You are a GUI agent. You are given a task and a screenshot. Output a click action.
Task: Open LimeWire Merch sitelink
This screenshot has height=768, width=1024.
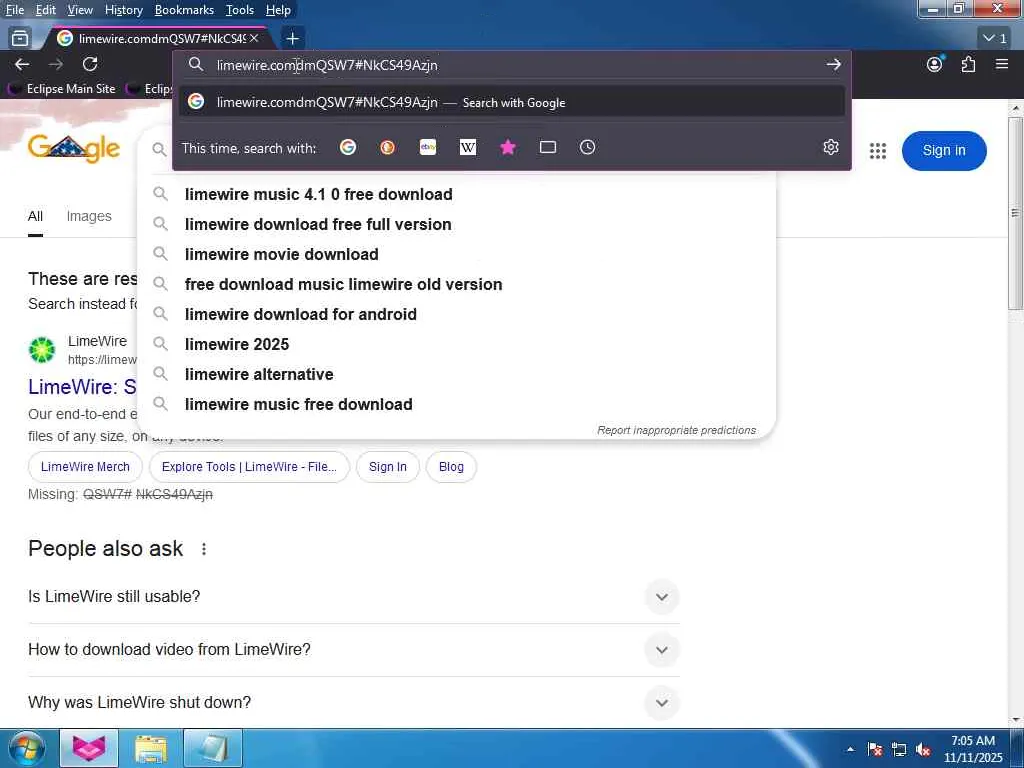(85, 467)
